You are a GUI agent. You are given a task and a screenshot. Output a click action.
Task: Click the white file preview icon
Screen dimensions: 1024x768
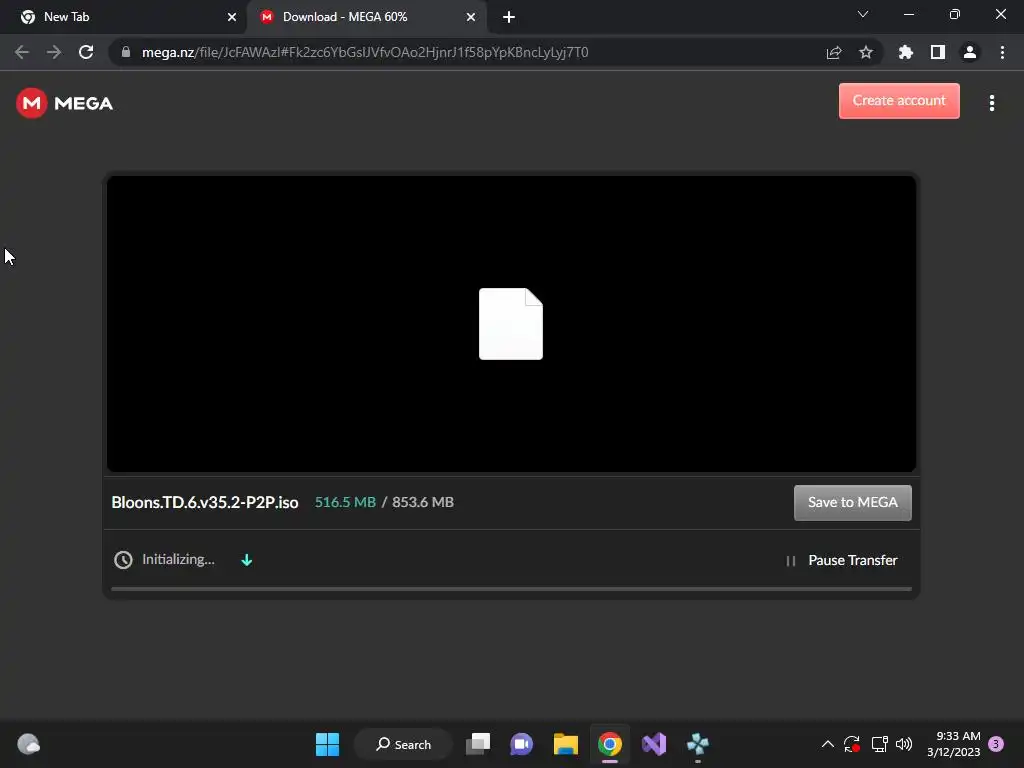[x=511, y=324]
